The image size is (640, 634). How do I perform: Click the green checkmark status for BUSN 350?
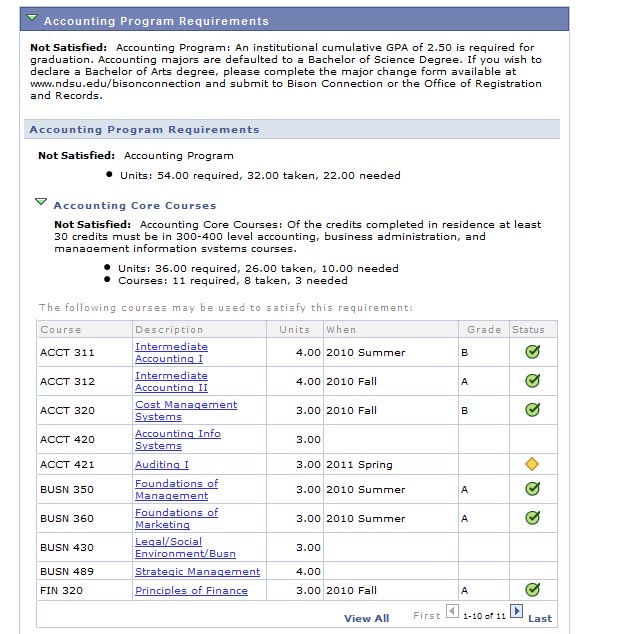pyautogui.click(x=532, y=489)
